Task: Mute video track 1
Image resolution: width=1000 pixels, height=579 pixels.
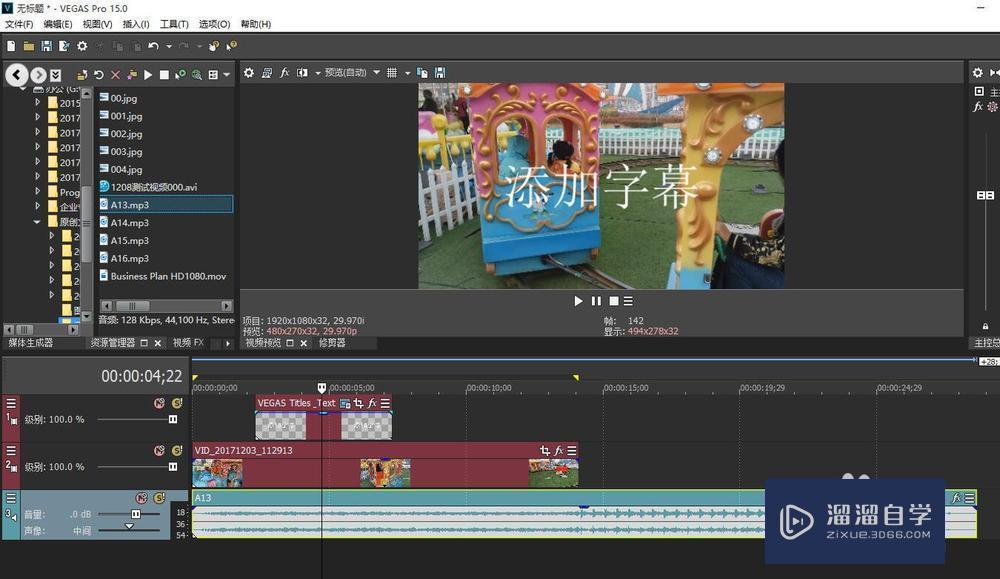Action: 159,403
